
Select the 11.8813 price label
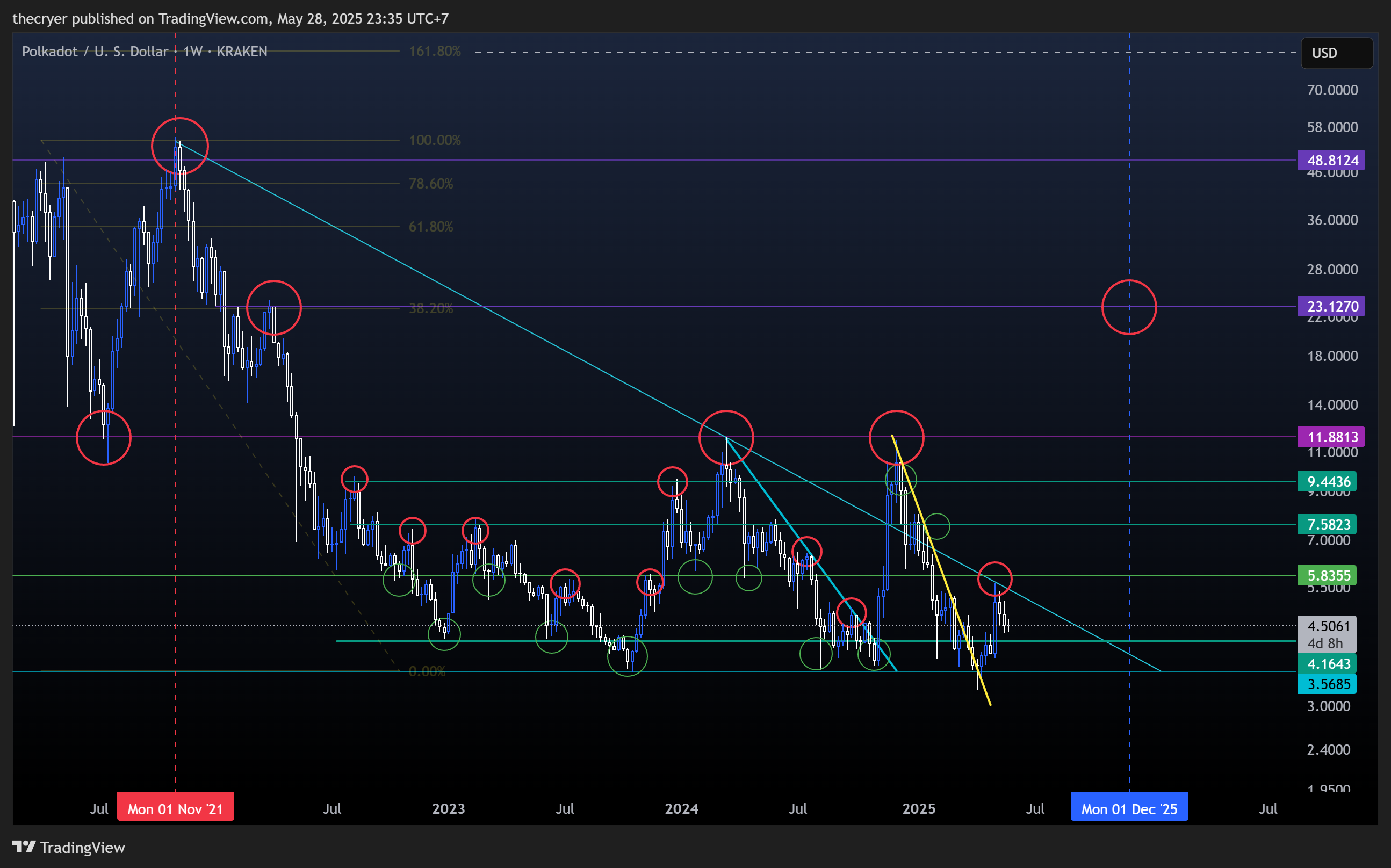coord(1331,437)
